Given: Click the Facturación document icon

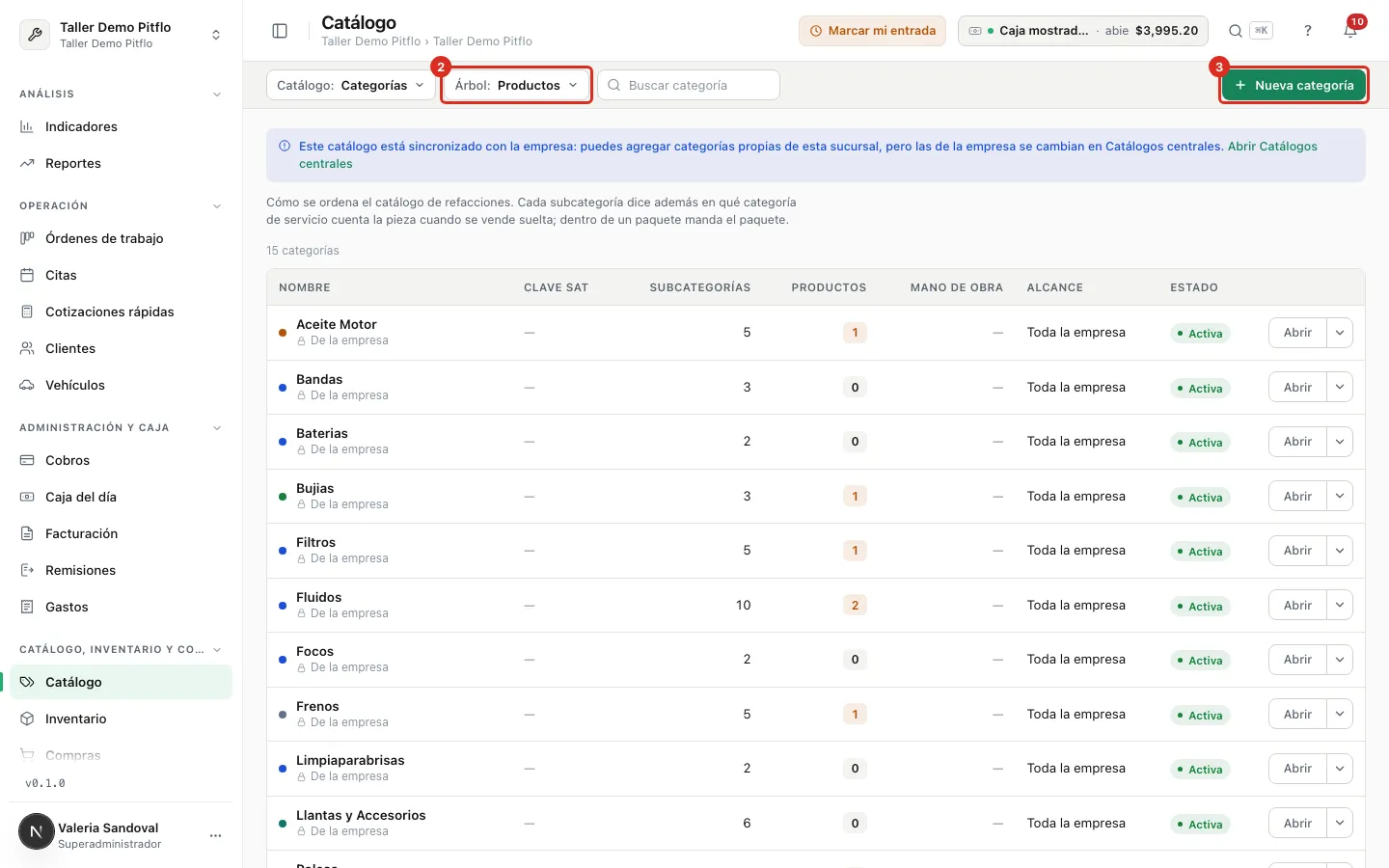Looking at the screenshot, I should pos(27,533).
